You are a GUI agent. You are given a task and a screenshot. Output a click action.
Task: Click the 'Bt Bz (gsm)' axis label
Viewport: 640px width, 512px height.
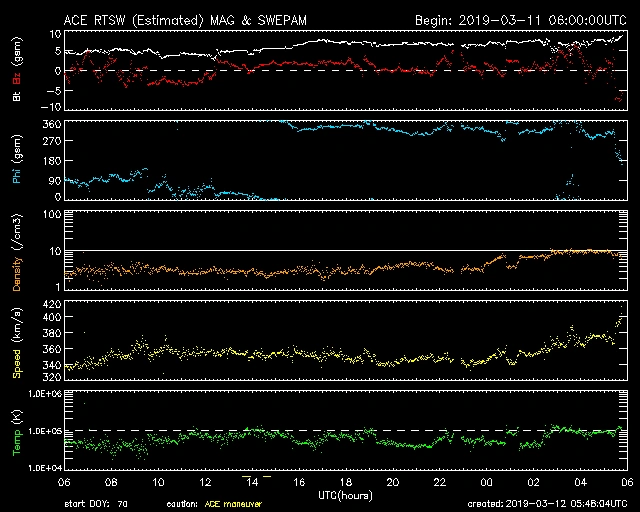[17, 69]
